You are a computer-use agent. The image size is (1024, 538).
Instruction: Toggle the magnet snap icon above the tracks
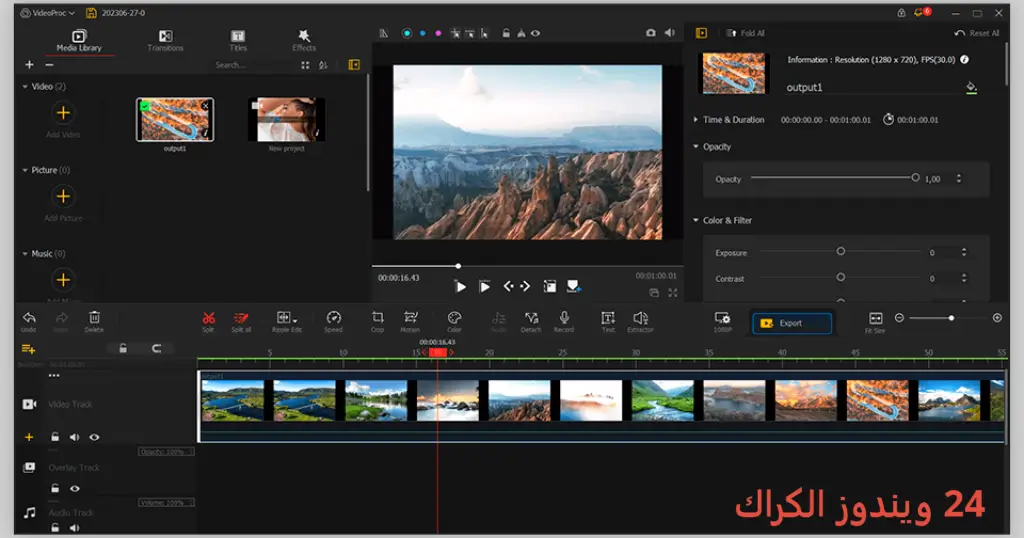tap(157, 349)
